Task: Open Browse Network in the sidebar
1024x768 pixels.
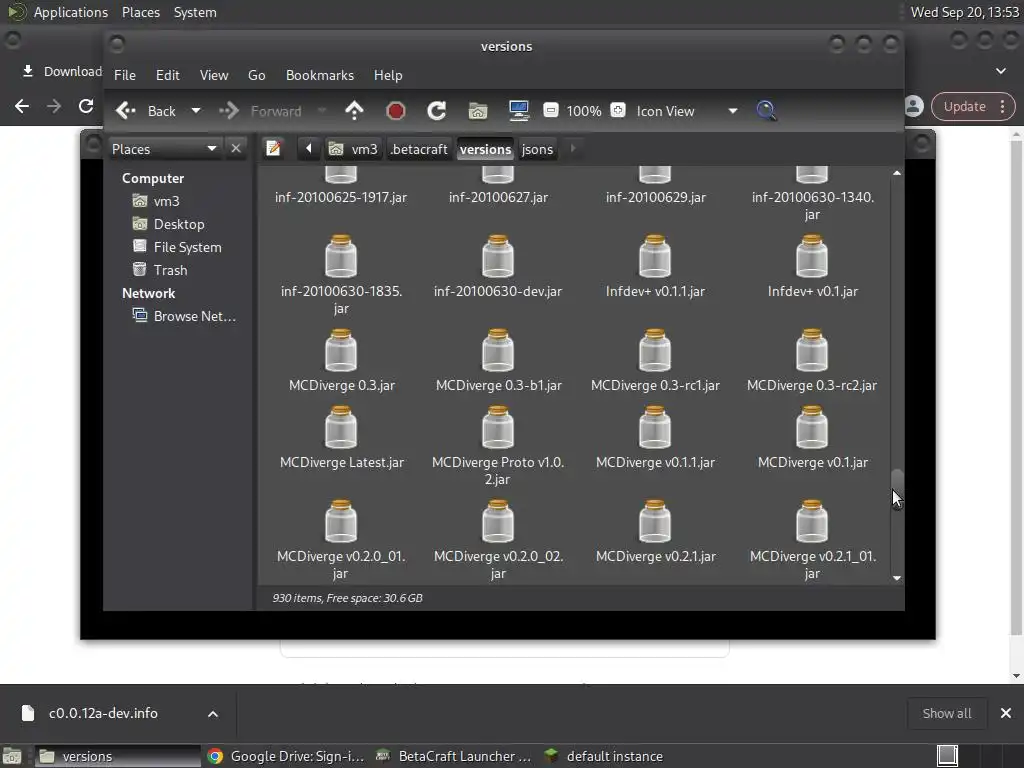Action: click(184, 316)
